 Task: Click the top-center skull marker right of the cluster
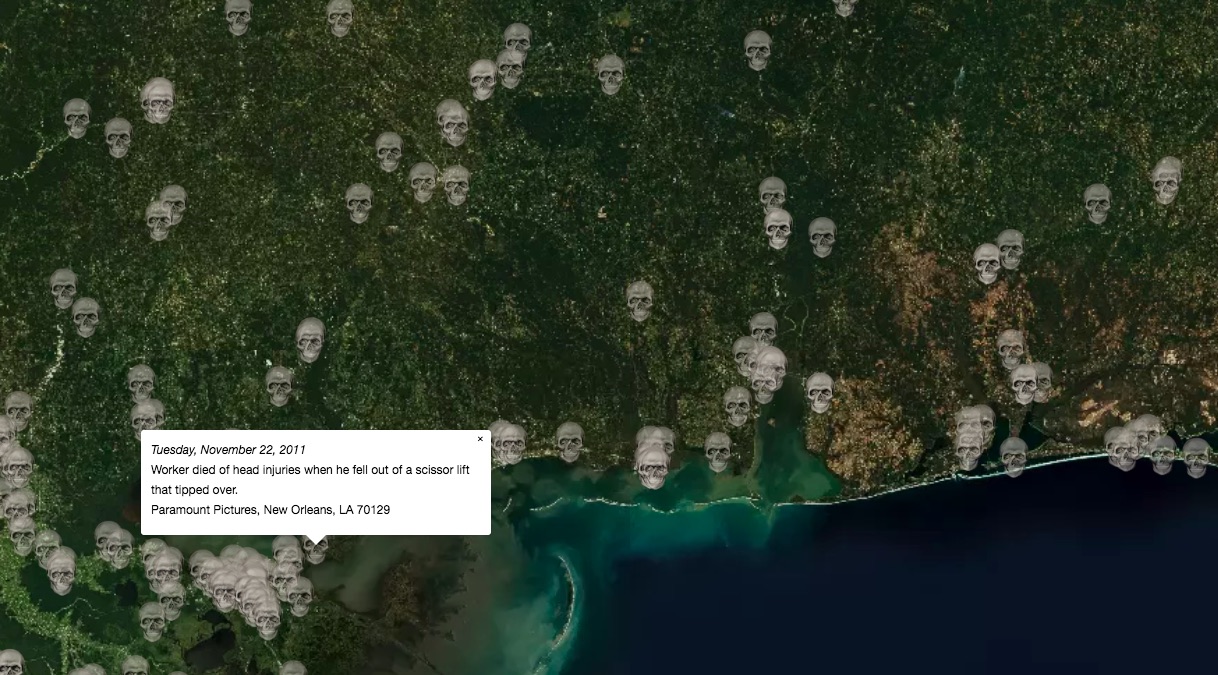[610, 74]
